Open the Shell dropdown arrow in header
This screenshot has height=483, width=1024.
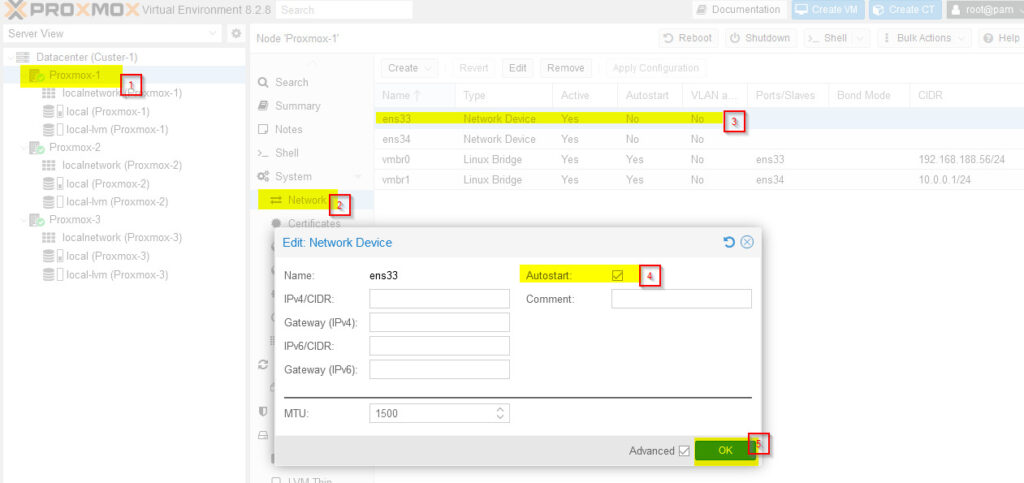[859, 38]
